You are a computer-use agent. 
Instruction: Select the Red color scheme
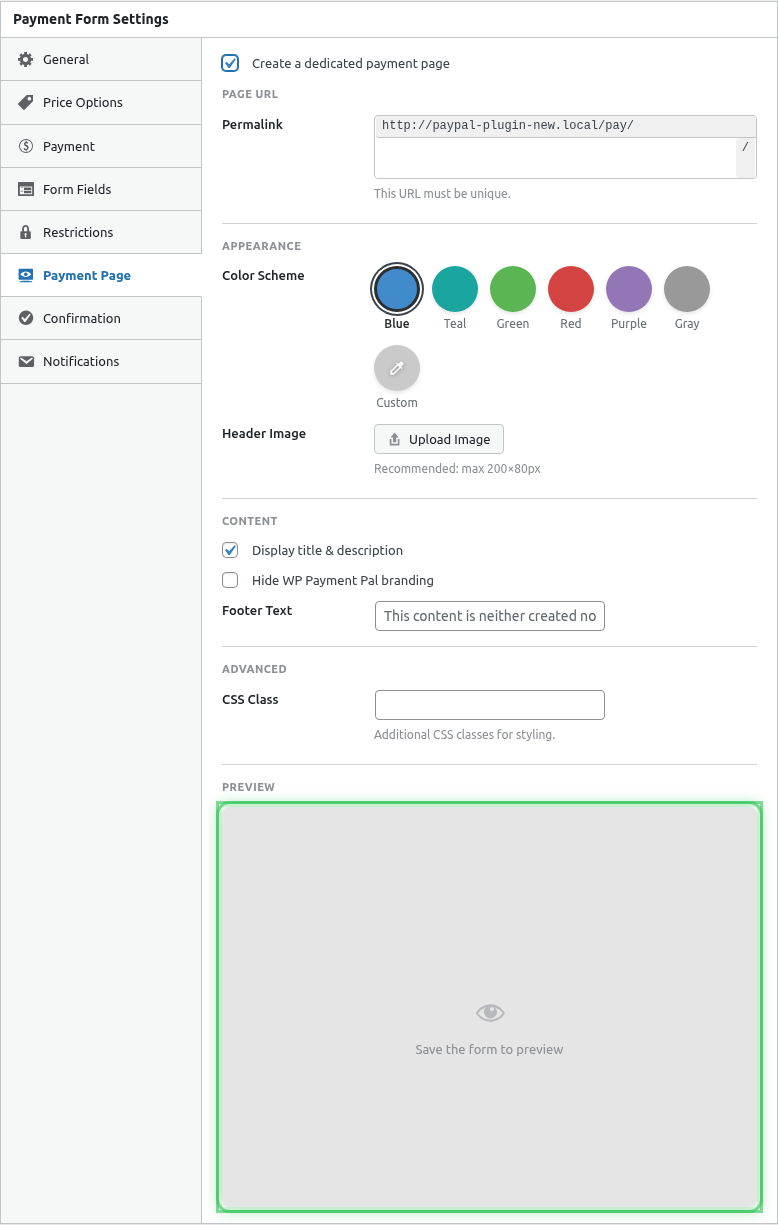point(570,288)
